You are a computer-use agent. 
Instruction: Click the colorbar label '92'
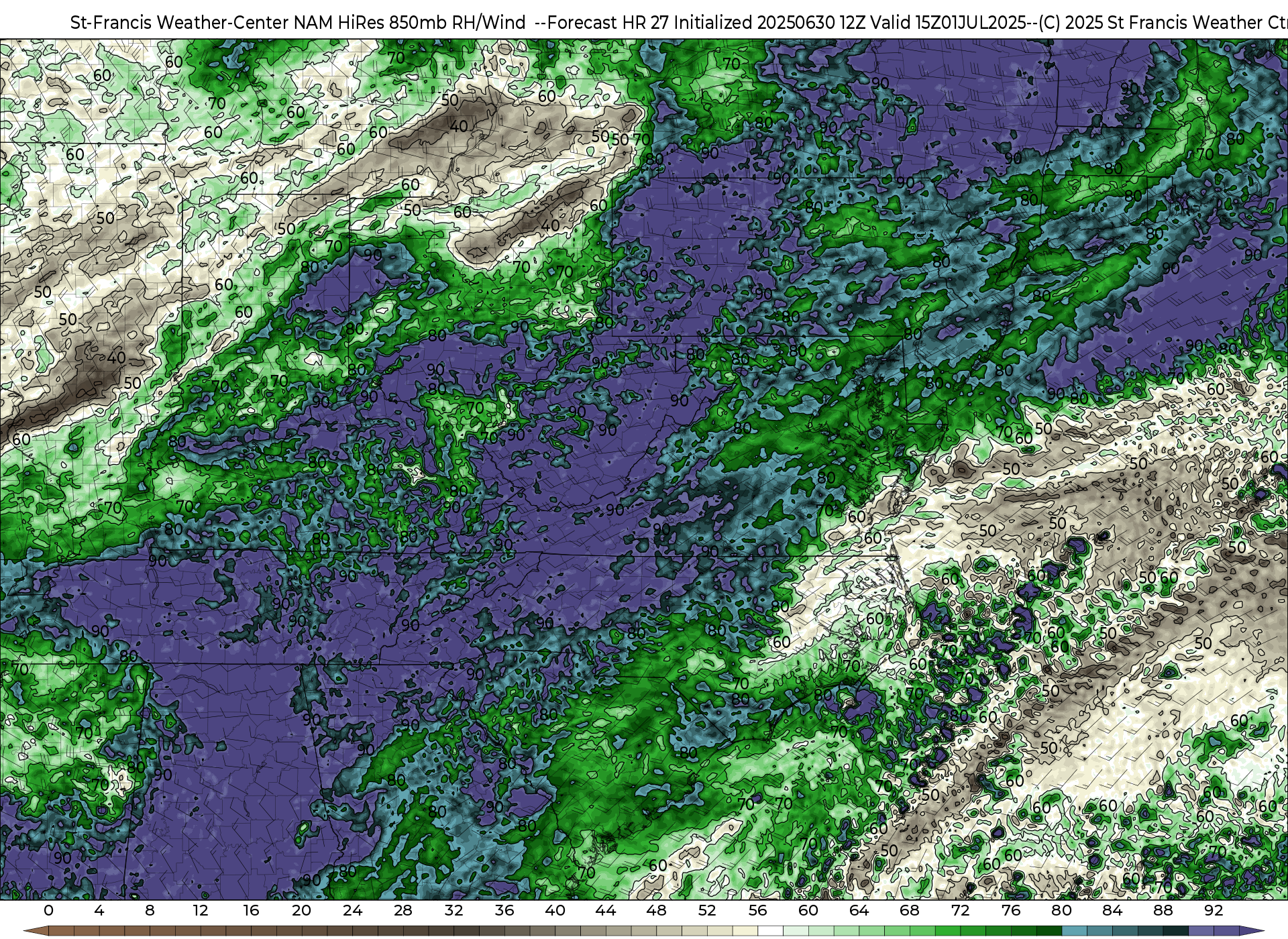(x=1214, y=910)
